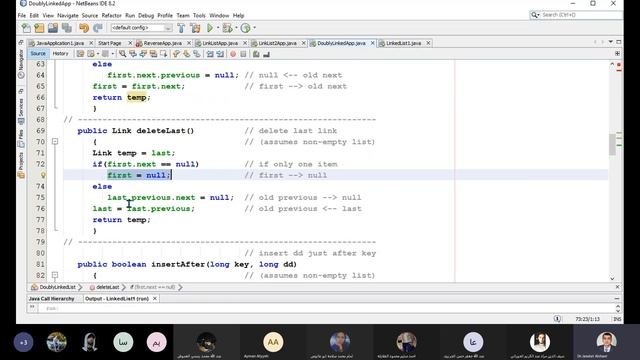Click the Shift Line Left icon
The width and height of the screenshot is (640, 360).
coord(210,54)
